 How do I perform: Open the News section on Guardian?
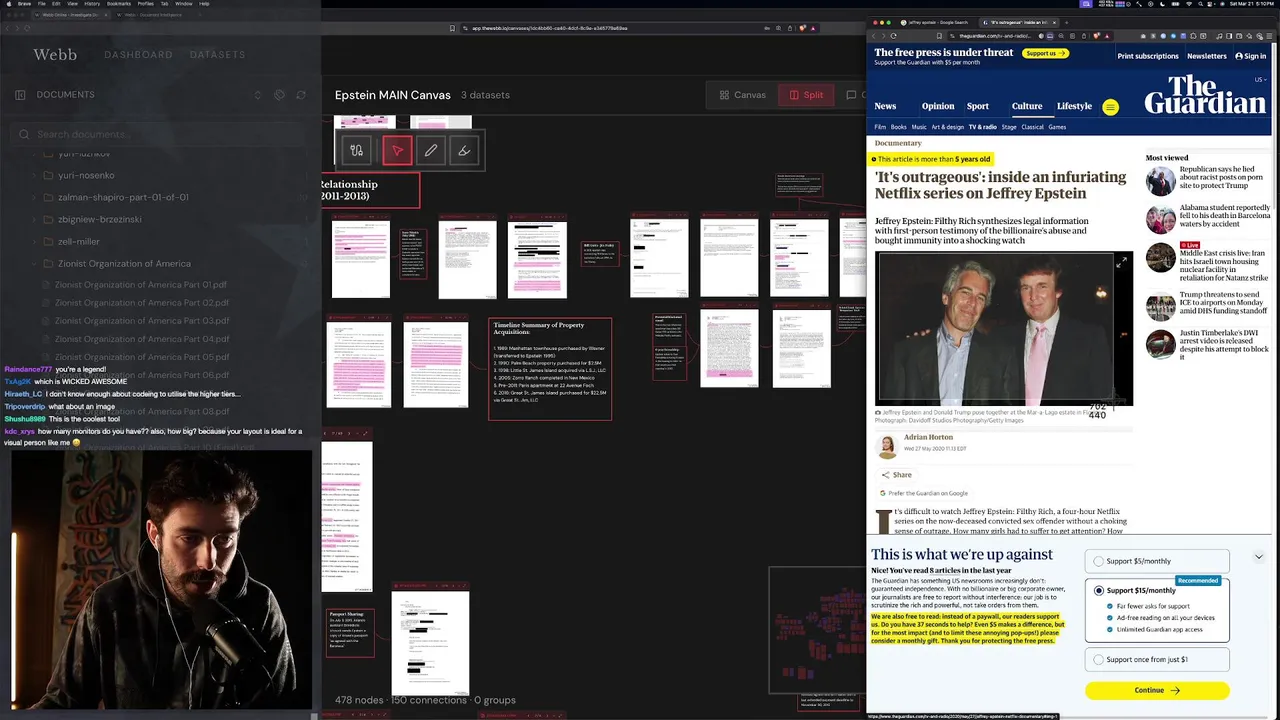tap(885, 106)
